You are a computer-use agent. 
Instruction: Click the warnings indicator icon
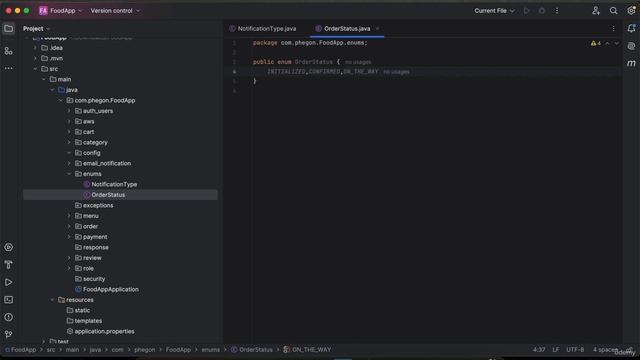596,43
